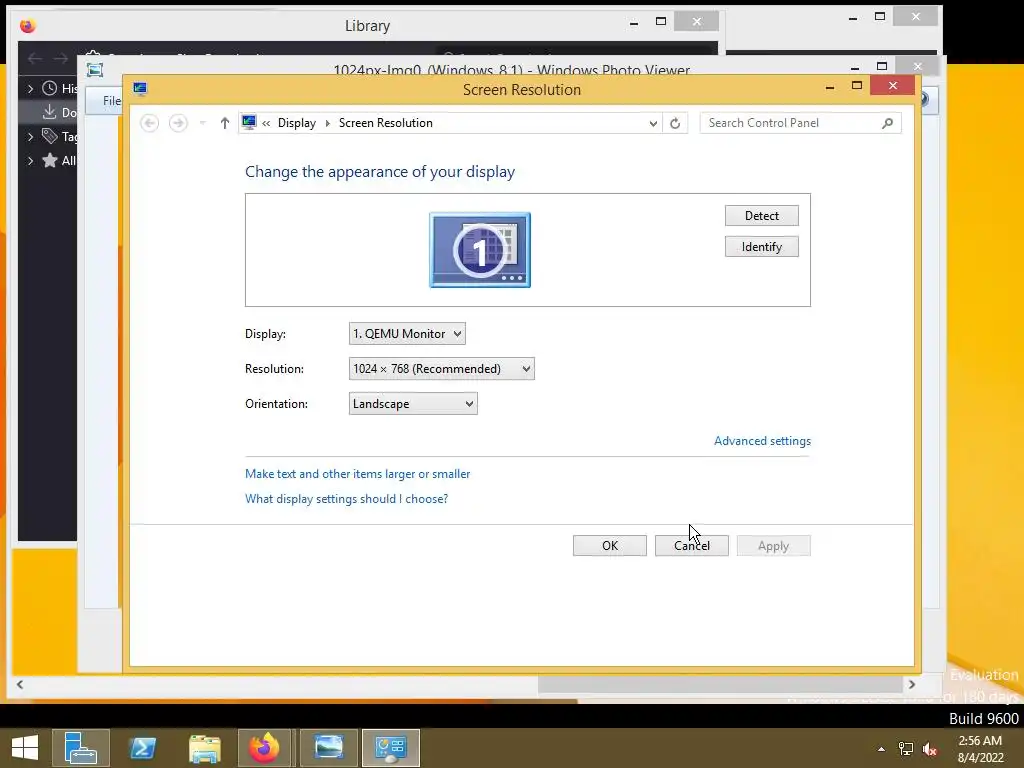
Task: Open Make text and other items larger link
Action: (x=357, y=474)
